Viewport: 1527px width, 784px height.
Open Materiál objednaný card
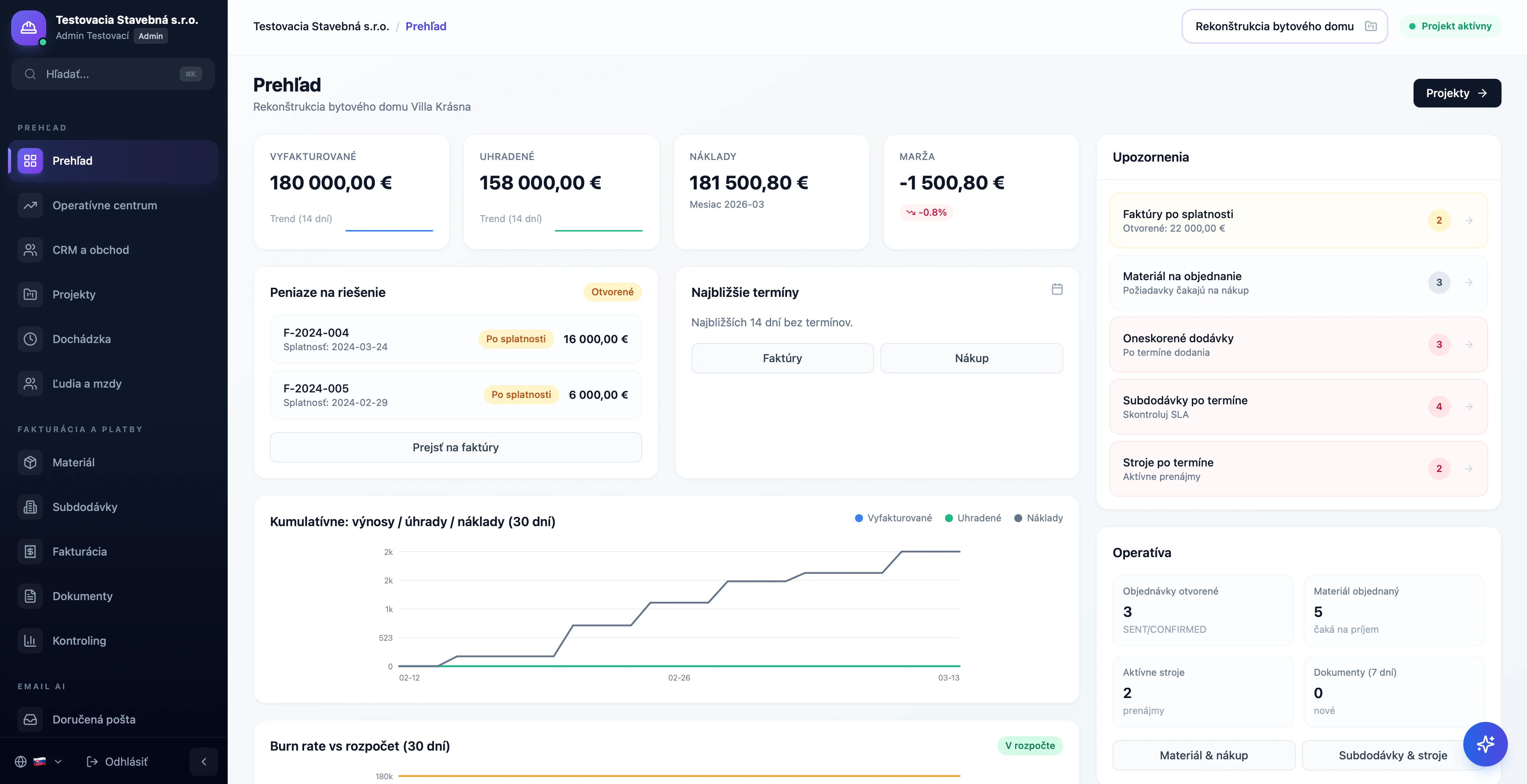1394,610
